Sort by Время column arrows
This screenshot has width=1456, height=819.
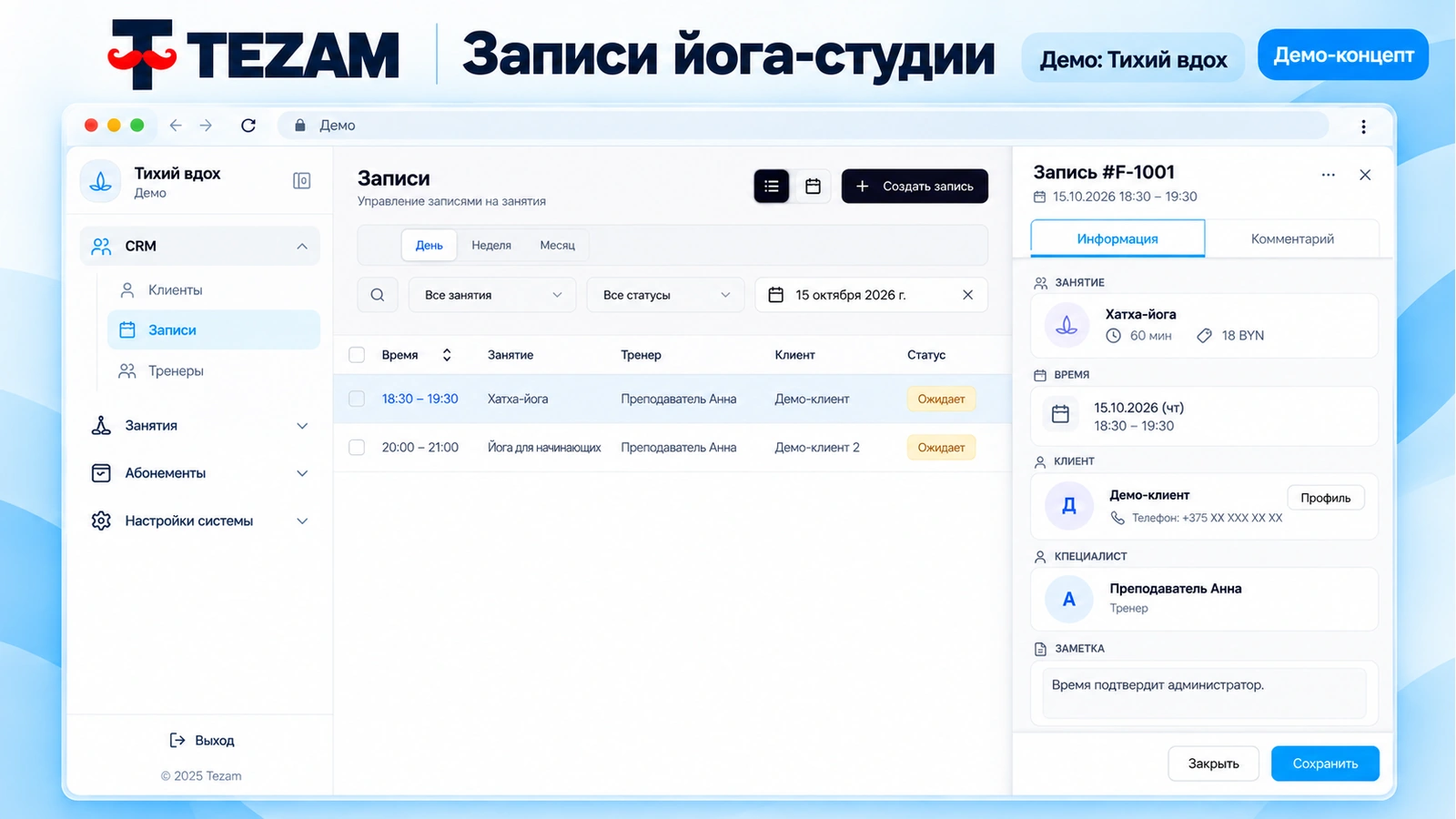(447, 355)
